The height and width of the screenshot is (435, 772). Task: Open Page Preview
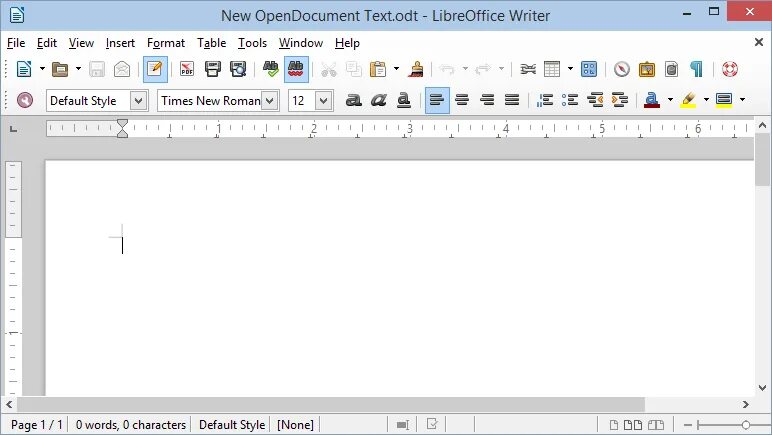pyautogui.click(x=238, y=69)
